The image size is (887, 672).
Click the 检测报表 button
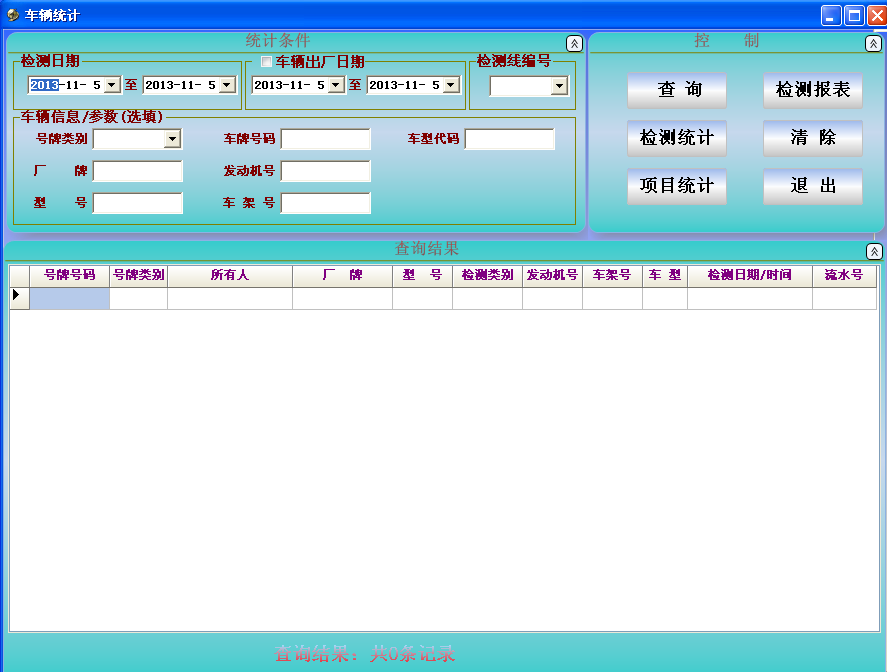[x=812, y=90]
